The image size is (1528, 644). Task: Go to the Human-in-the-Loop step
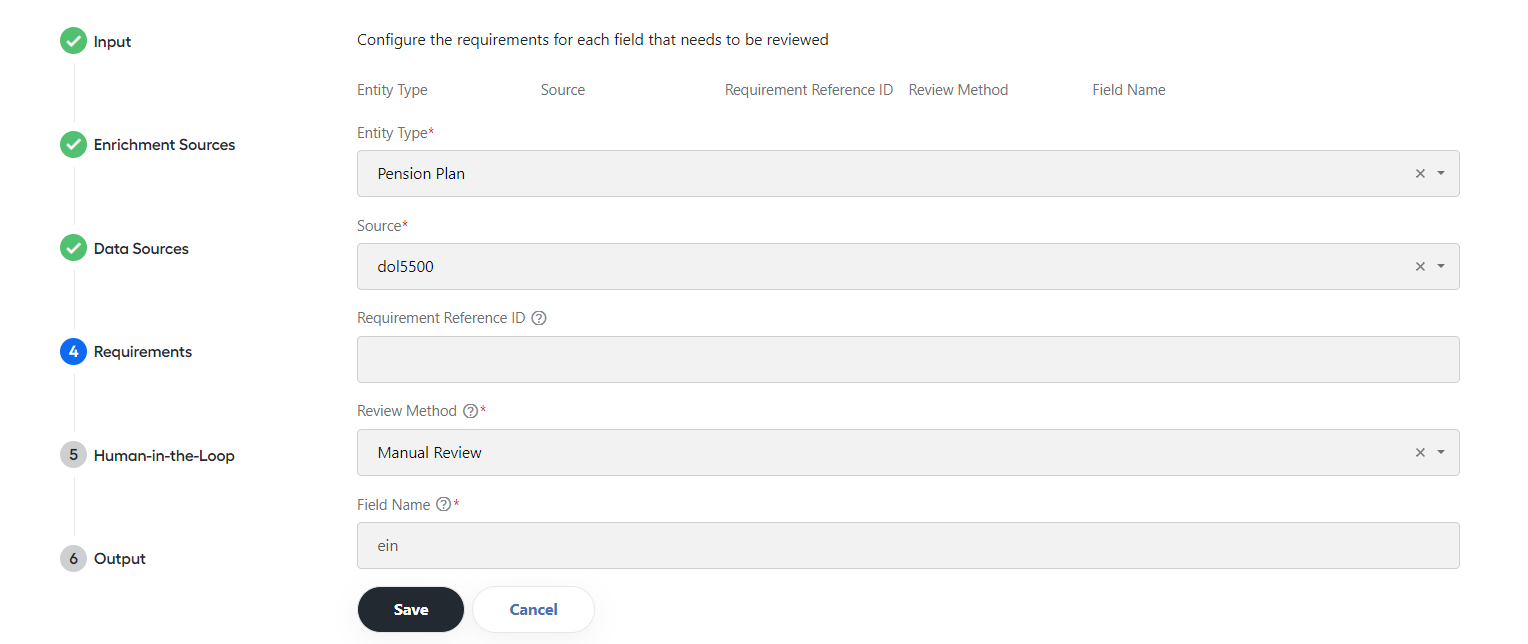pyautogui.click(x=164, y=456)
